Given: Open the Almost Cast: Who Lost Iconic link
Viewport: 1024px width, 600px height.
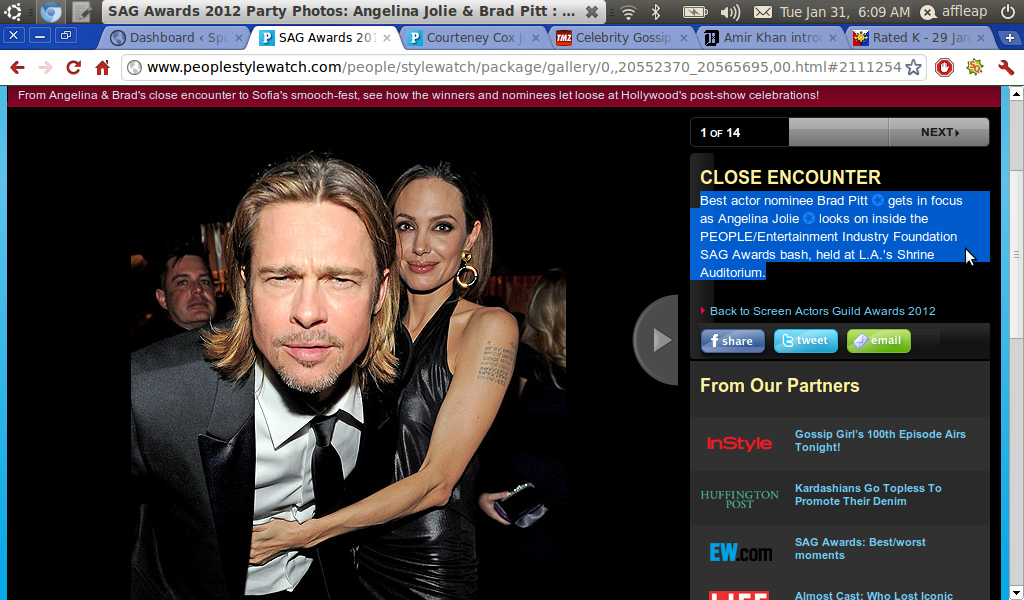Looking at the screenshot, I should coord(874,595).
